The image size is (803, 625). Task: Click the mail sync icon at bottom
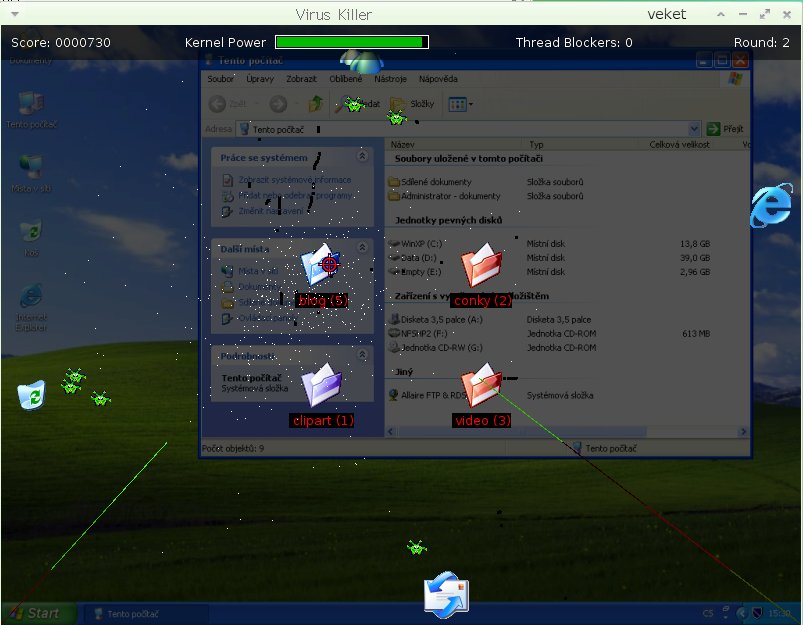447,595
